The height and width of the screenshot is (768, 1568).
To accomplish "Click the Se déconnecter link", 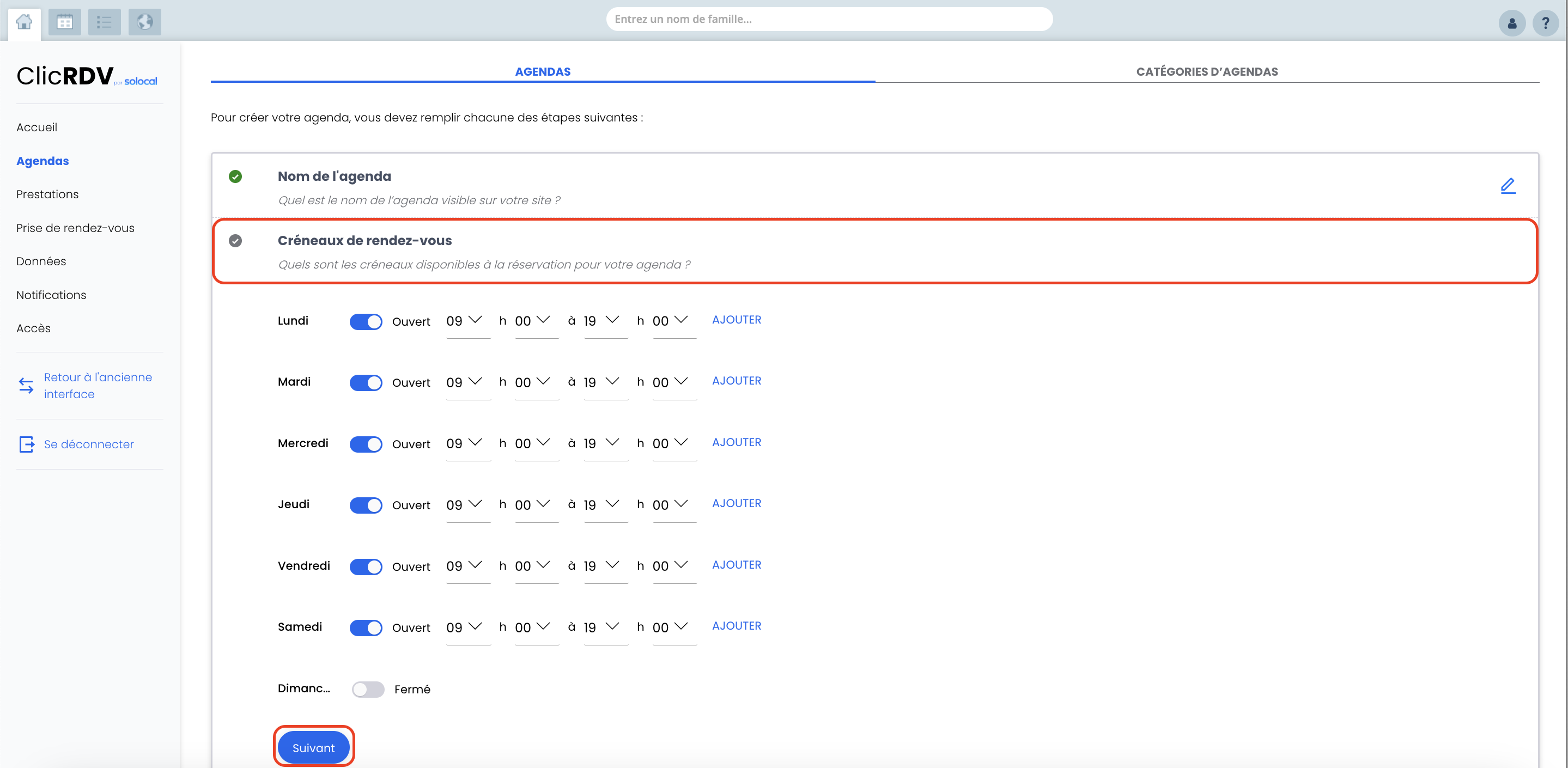I will [x=89, y=444].
